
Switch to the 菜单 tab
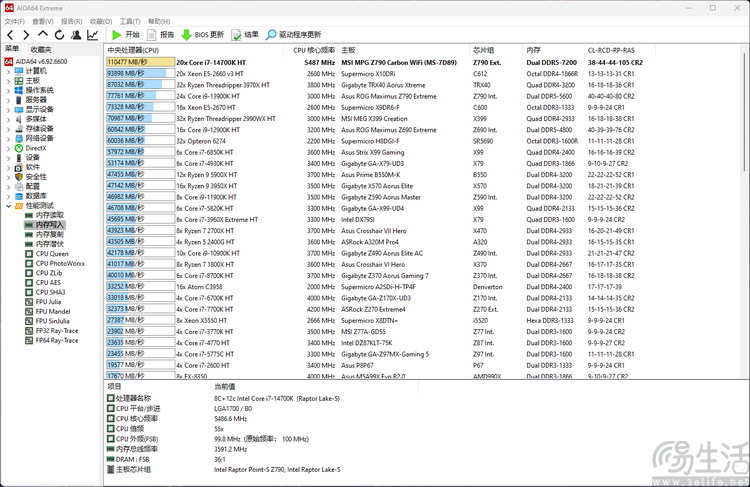(x=12, y=49)
